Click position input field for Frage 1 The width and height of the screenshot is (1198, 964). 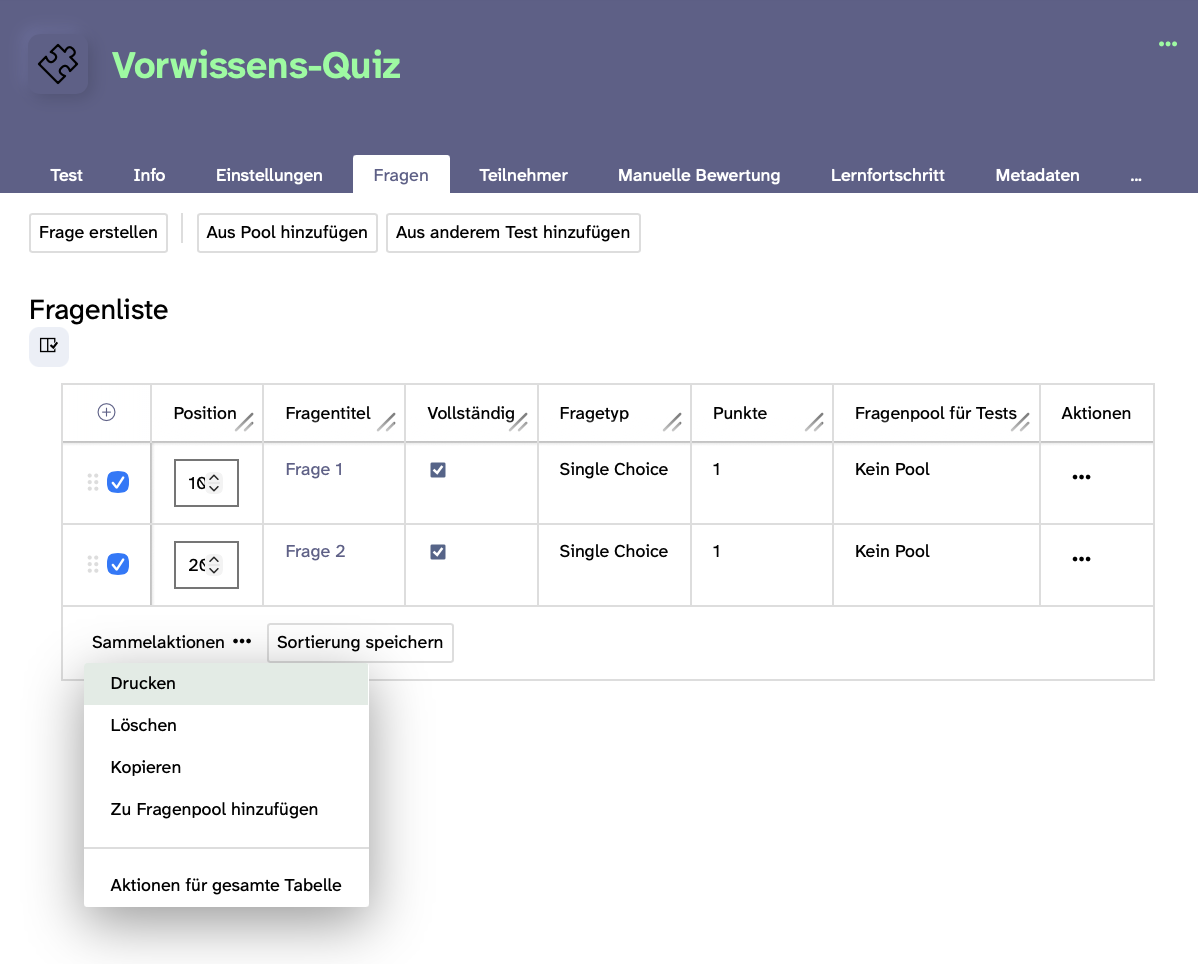[x=206, y=483]
